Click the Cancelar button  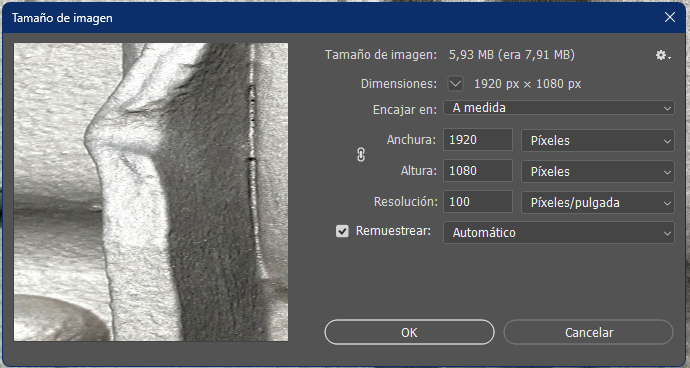click(588, 332)
